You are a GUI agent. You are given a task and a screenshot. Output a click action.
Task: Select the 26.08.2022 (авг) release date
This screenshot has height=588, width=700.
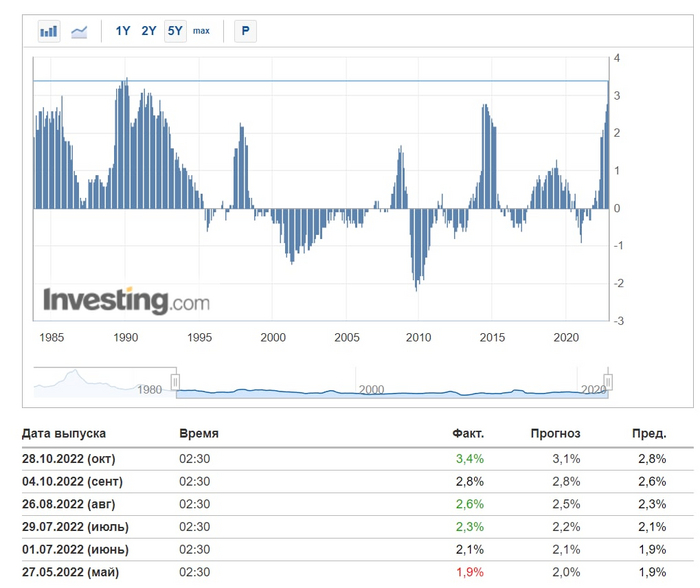(x=68, y=504)
